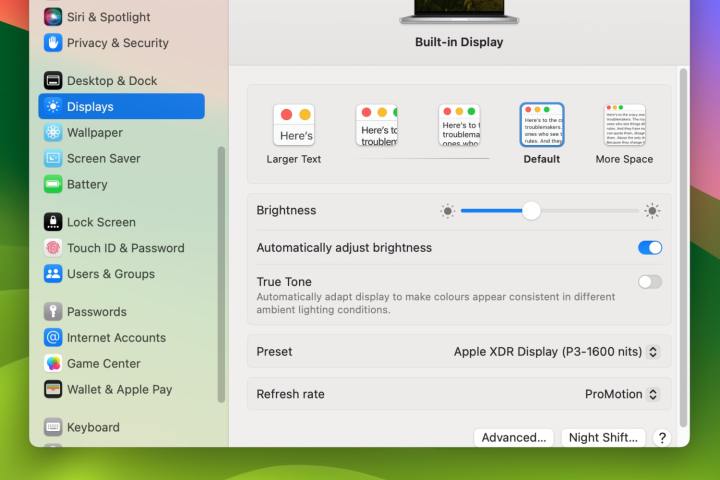Choose More Space resolution thumbnail

[624, 125]
